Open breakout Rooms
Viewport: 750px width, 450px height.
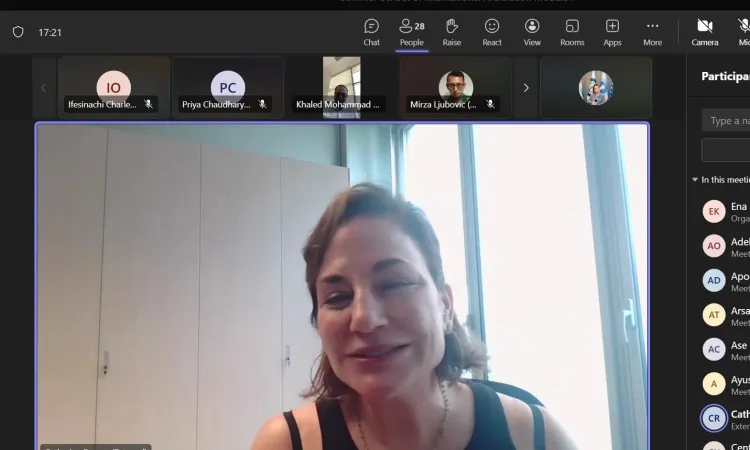pos(572,31)
